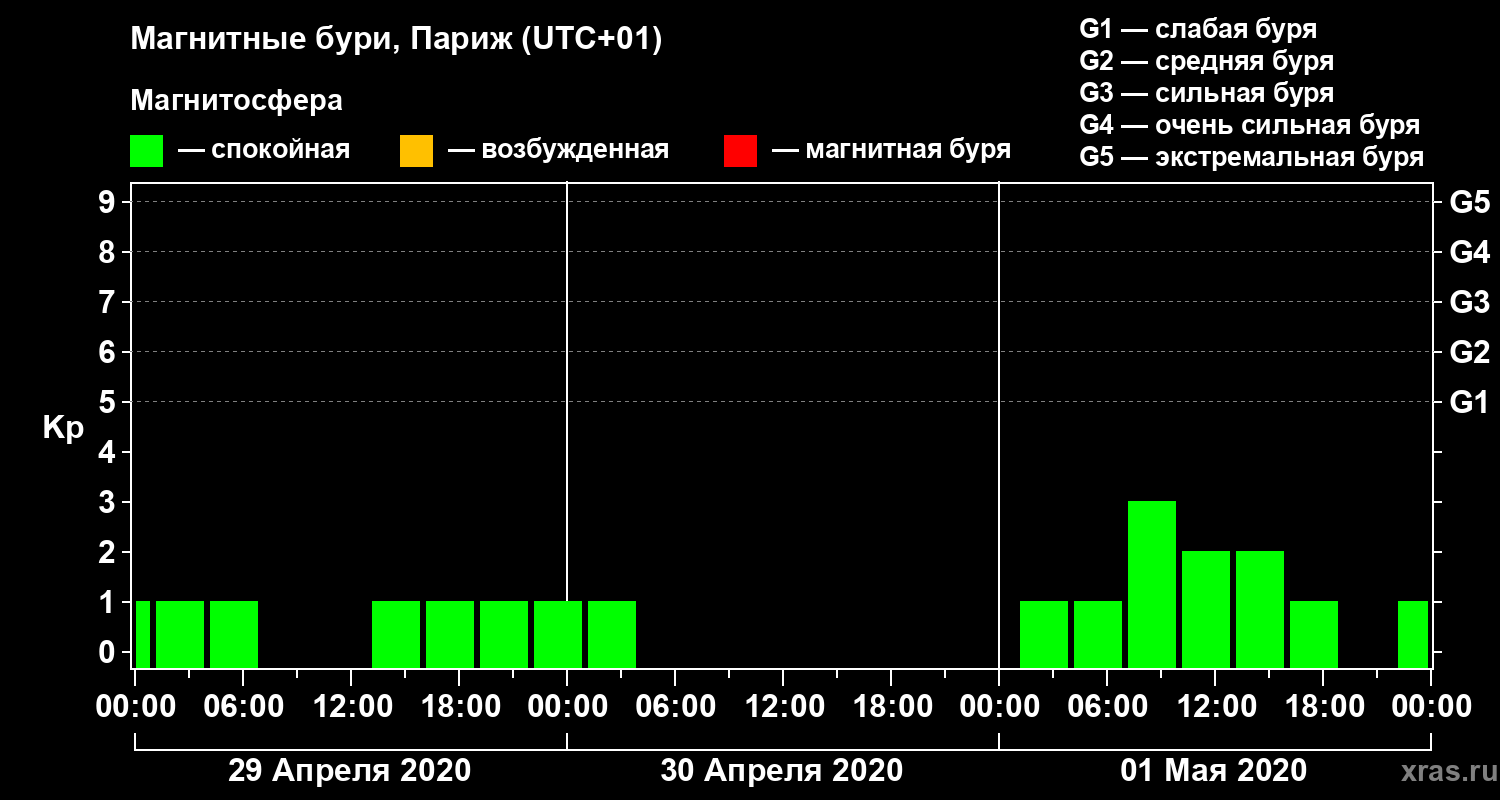The width and height of the screenshot is (1500, 800).
Task: Click the Kp 2 bar at 12:00 on 01 Мая
Action: pos(1206,609)
